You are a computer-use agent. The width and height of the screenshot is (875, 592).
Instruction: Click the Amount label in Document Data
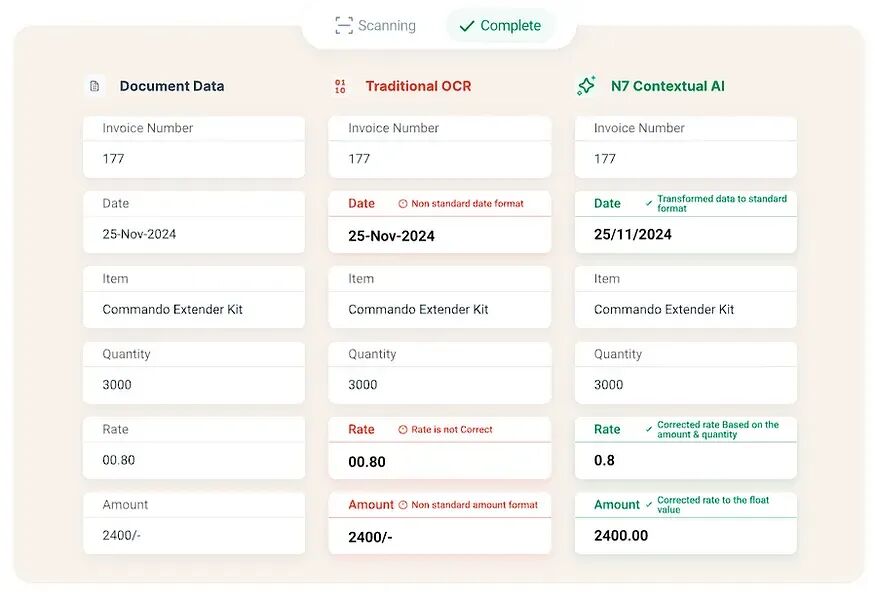pos(125,505)
